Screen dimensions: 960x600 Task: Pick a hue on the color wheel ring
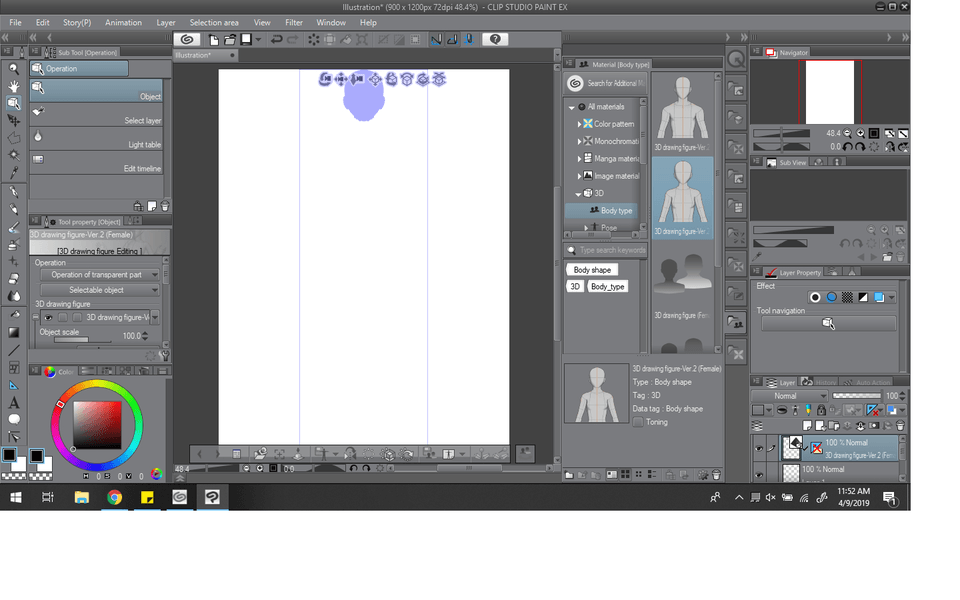click(97, 385)
